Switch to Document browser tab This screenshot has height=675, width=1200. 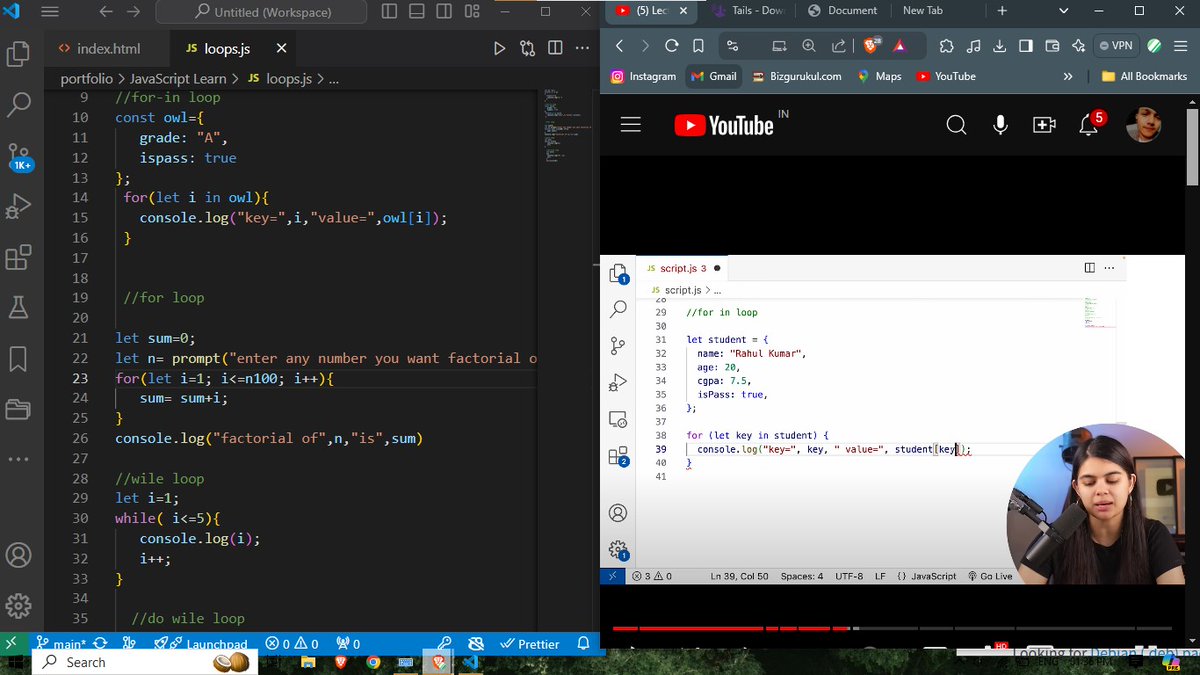point(842,11)
